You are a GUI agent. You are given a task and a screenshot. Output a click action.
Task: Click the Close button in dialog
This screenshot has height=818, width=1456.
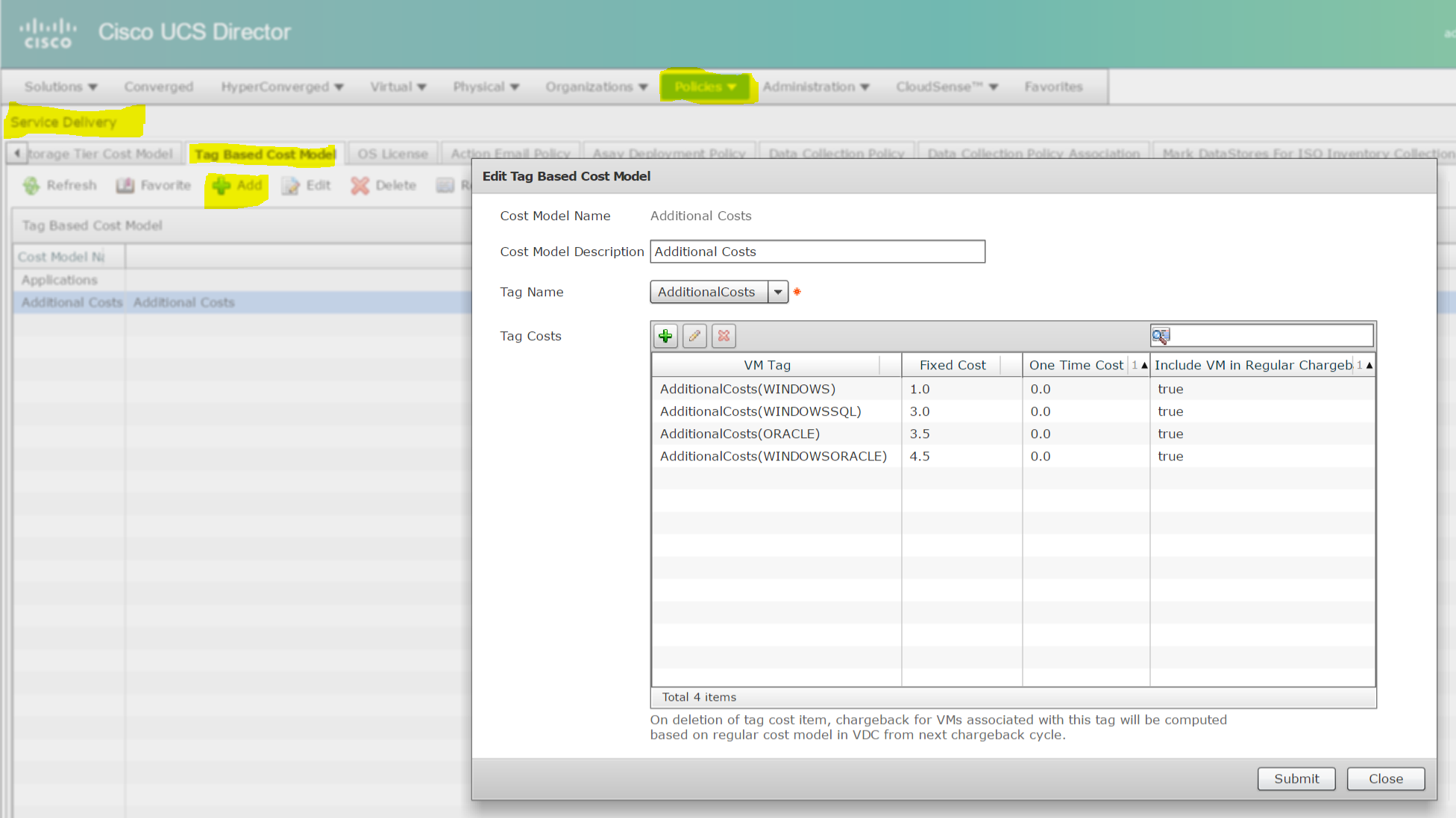pos(1386,778)
